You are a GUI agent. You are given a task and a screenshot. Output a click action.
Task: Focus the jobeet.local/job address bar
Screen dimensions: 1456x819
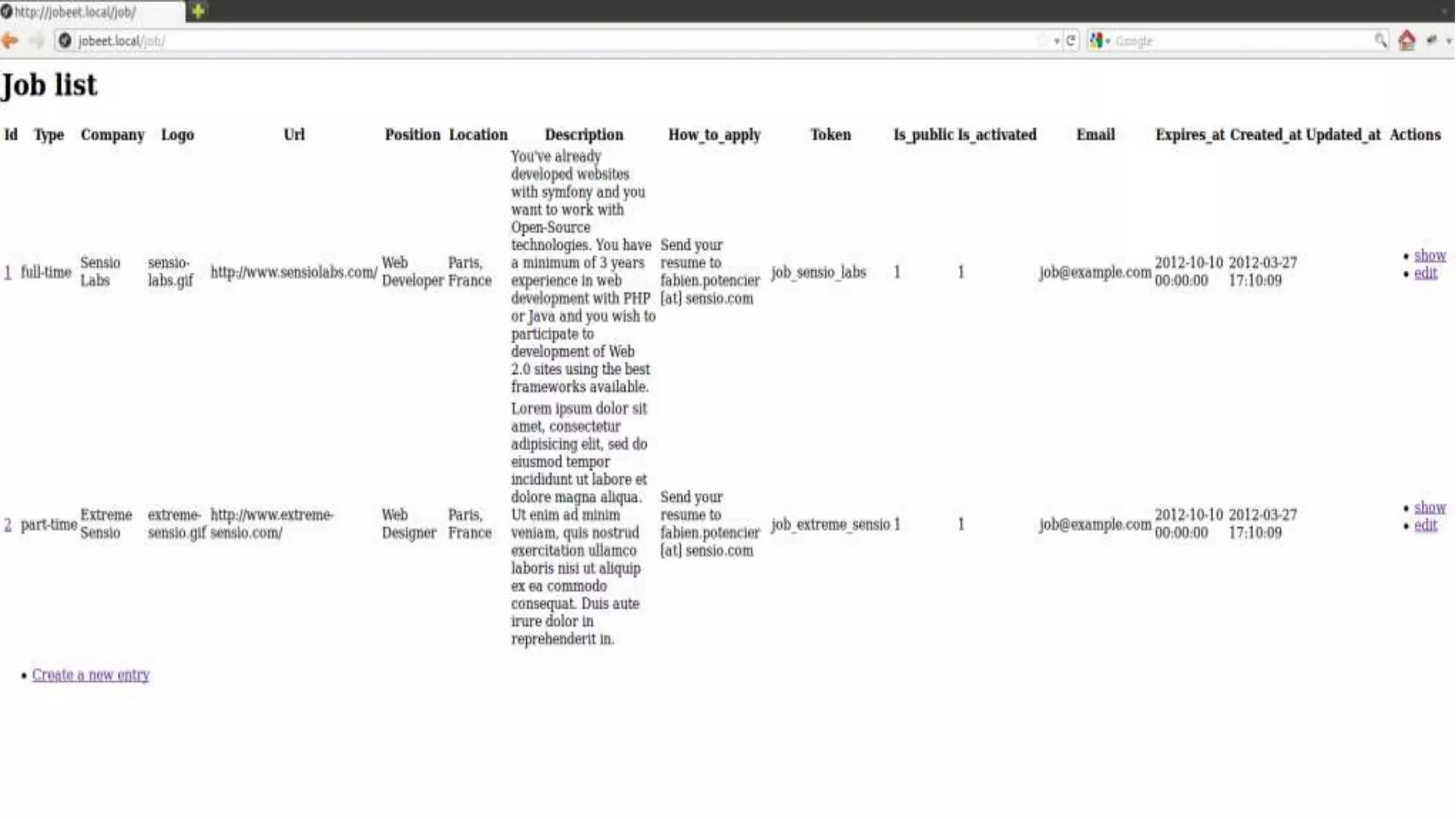(555, 41)
